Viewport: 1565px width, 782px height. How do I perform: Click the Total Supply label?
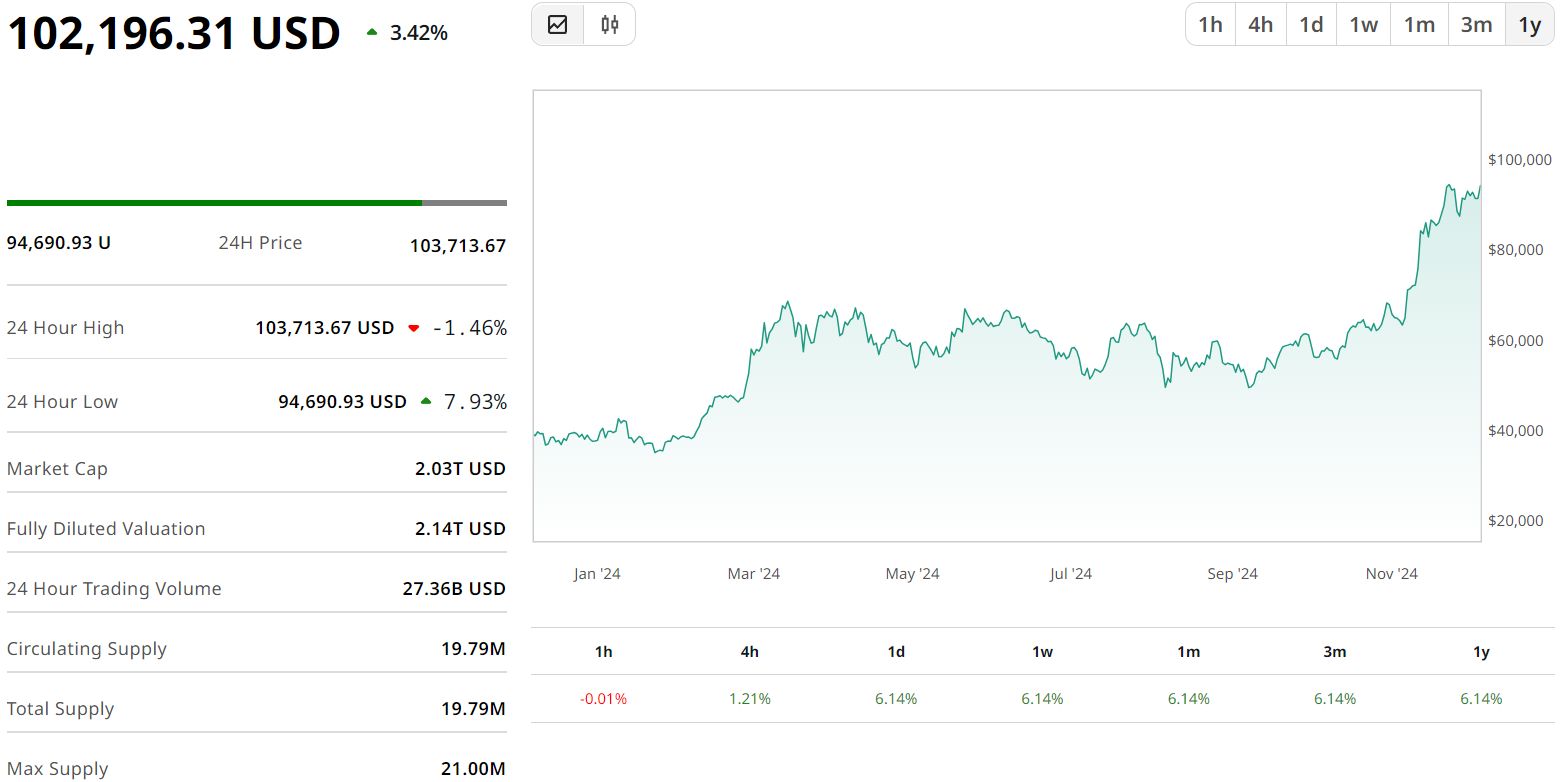click(61, 709)
